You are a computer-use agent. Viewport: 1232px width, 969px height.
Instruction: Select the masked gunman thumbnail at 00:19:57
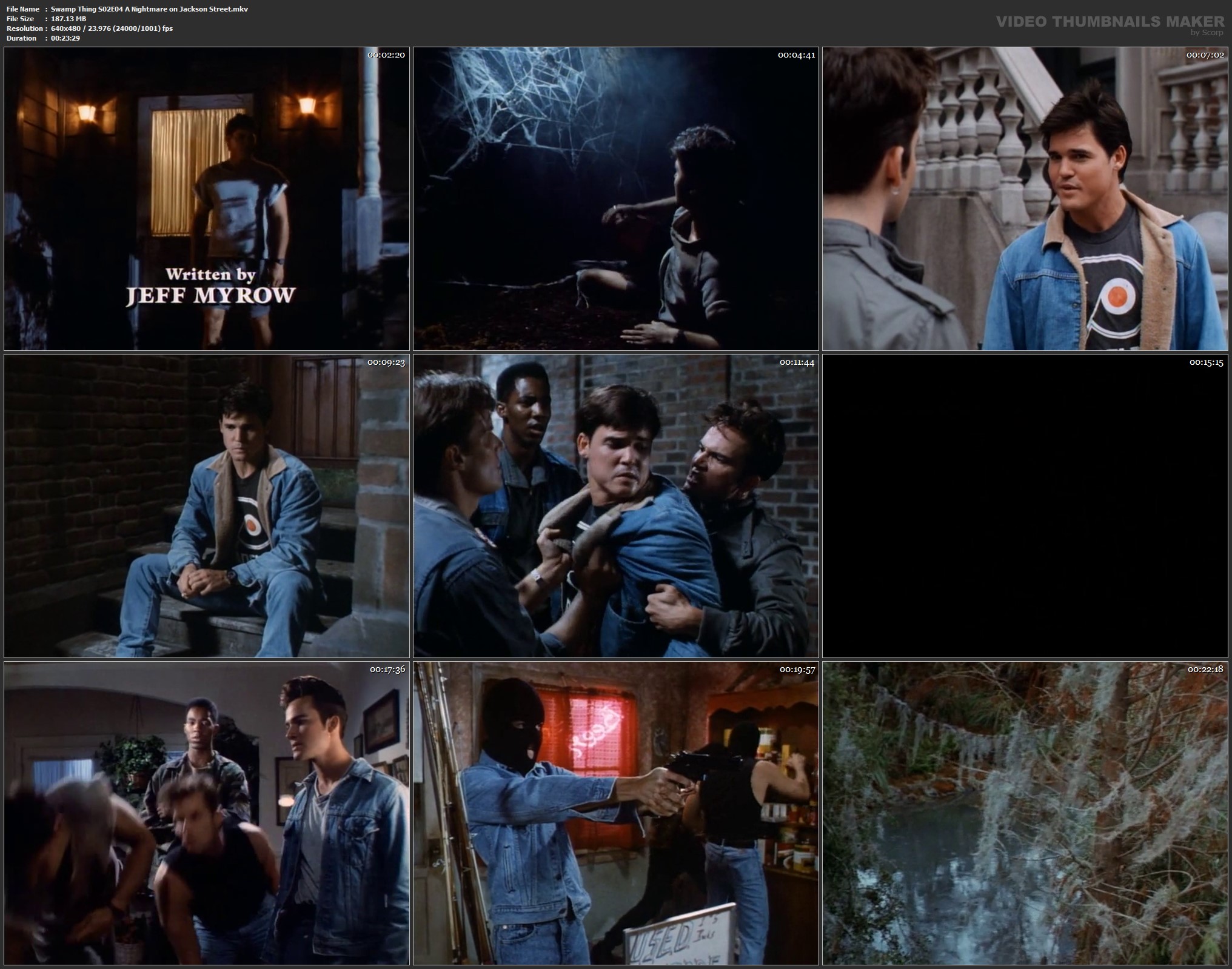615,813
